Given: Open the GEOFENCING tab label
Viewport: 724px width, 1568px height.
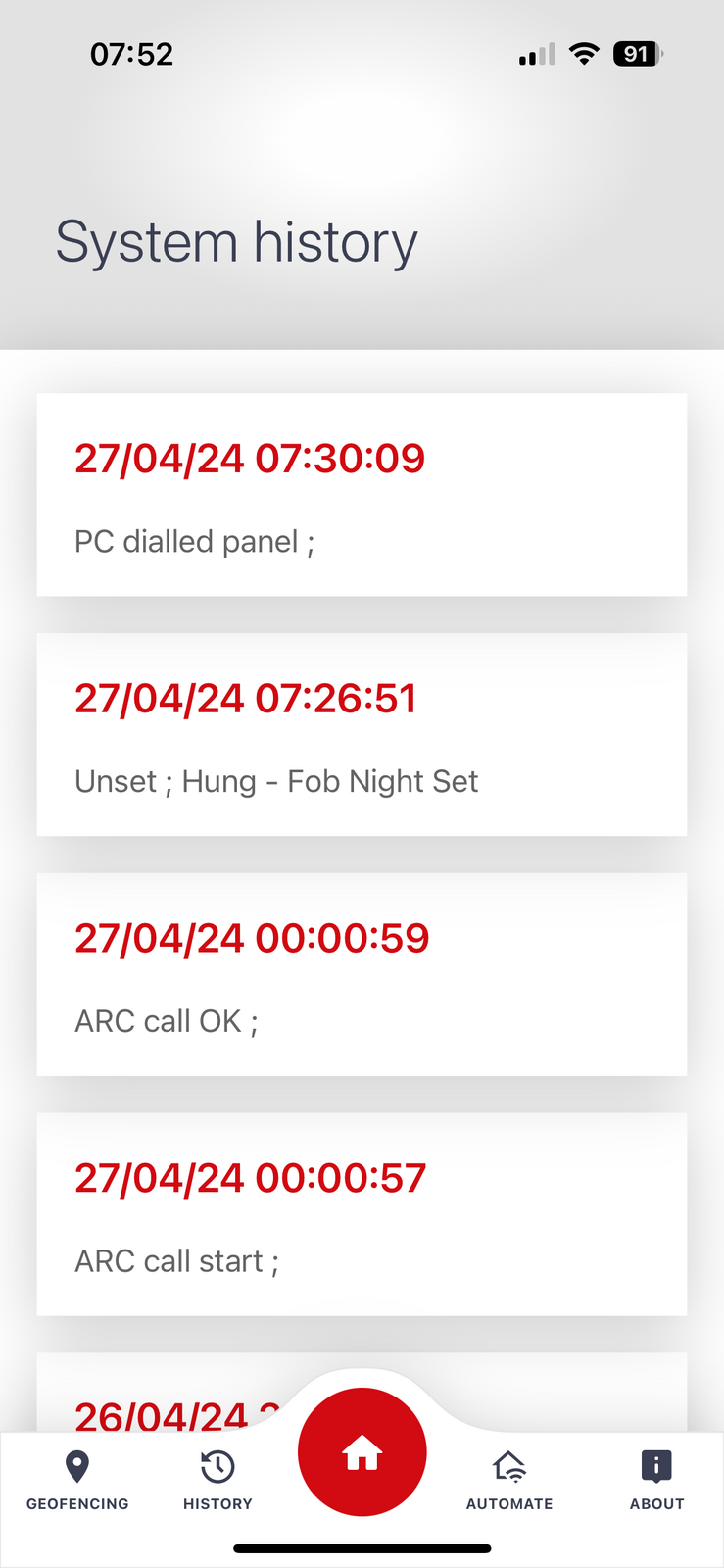Looking at the screenshot, I should click(77, 1503).
